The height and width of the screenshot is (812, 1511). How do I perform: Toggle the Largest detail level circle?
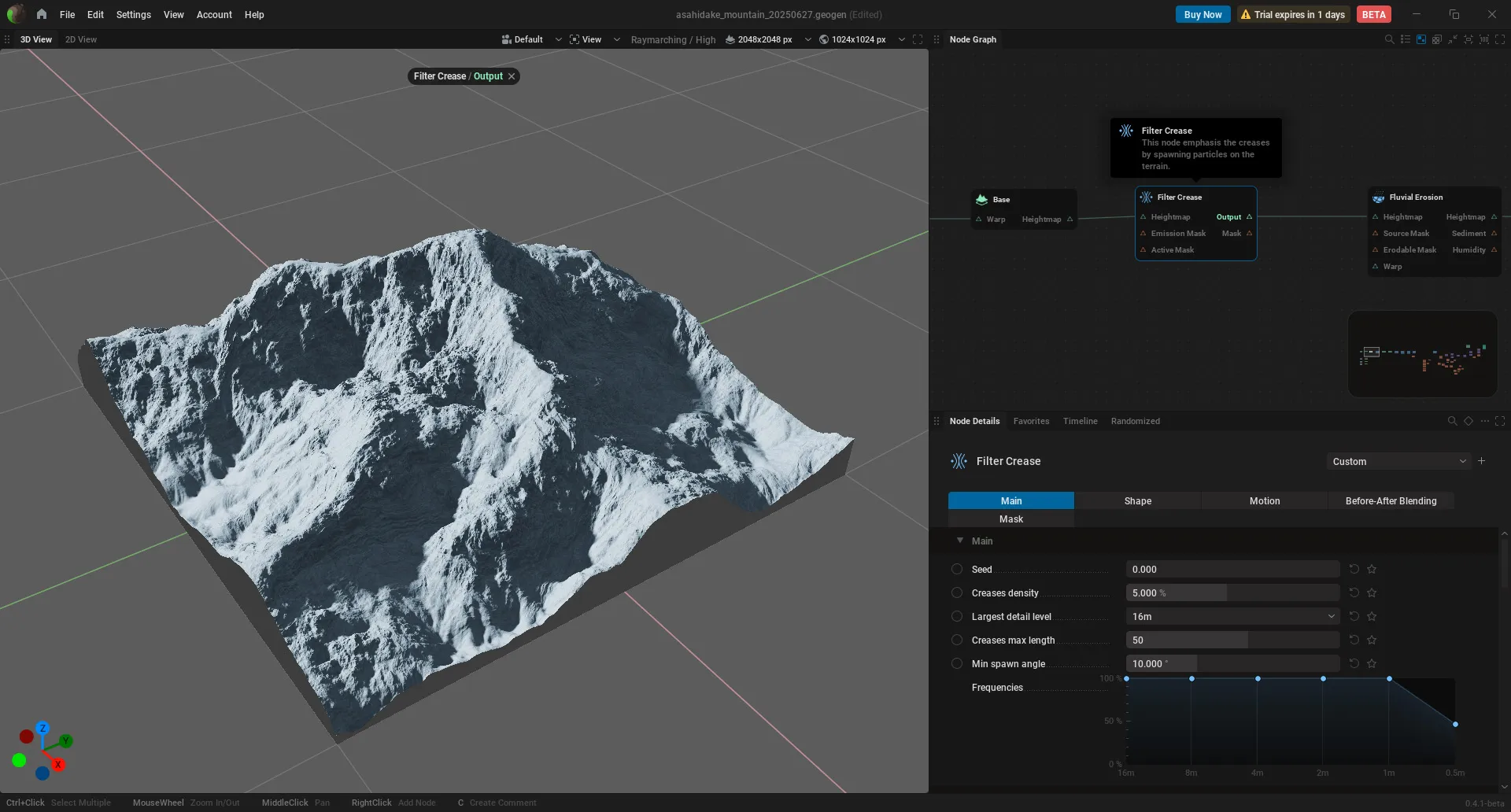957,616
